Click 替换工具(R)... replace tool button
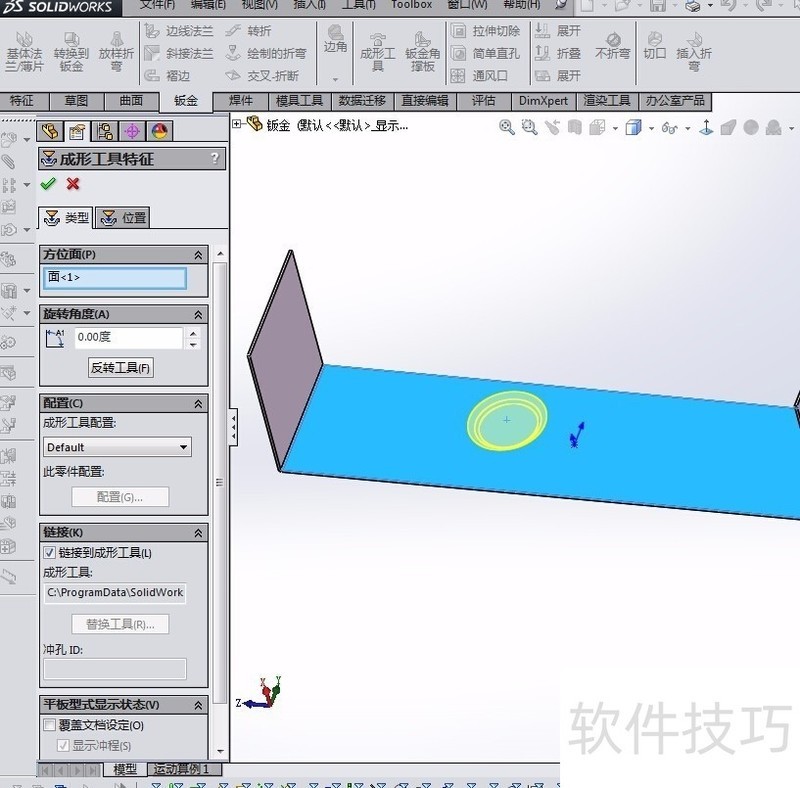 tap(120, 624)
